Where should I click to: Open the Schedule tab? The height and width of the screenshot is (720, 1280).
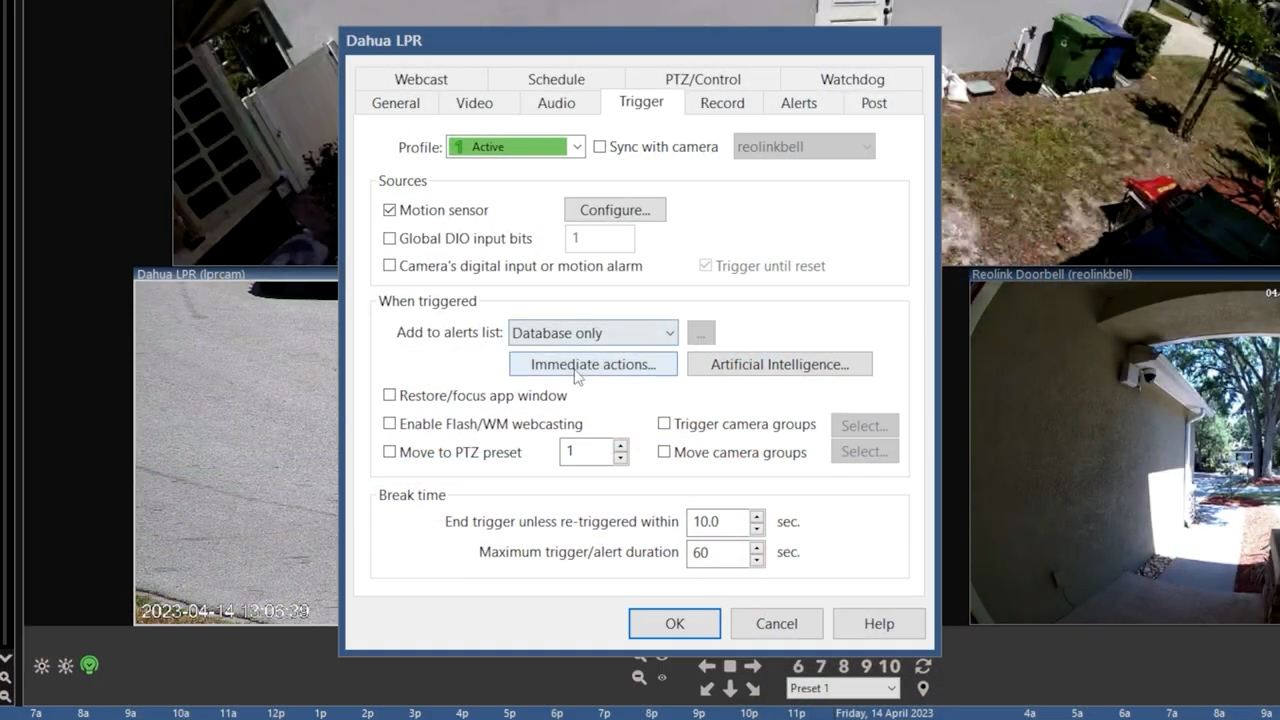(x=556, y=79)
